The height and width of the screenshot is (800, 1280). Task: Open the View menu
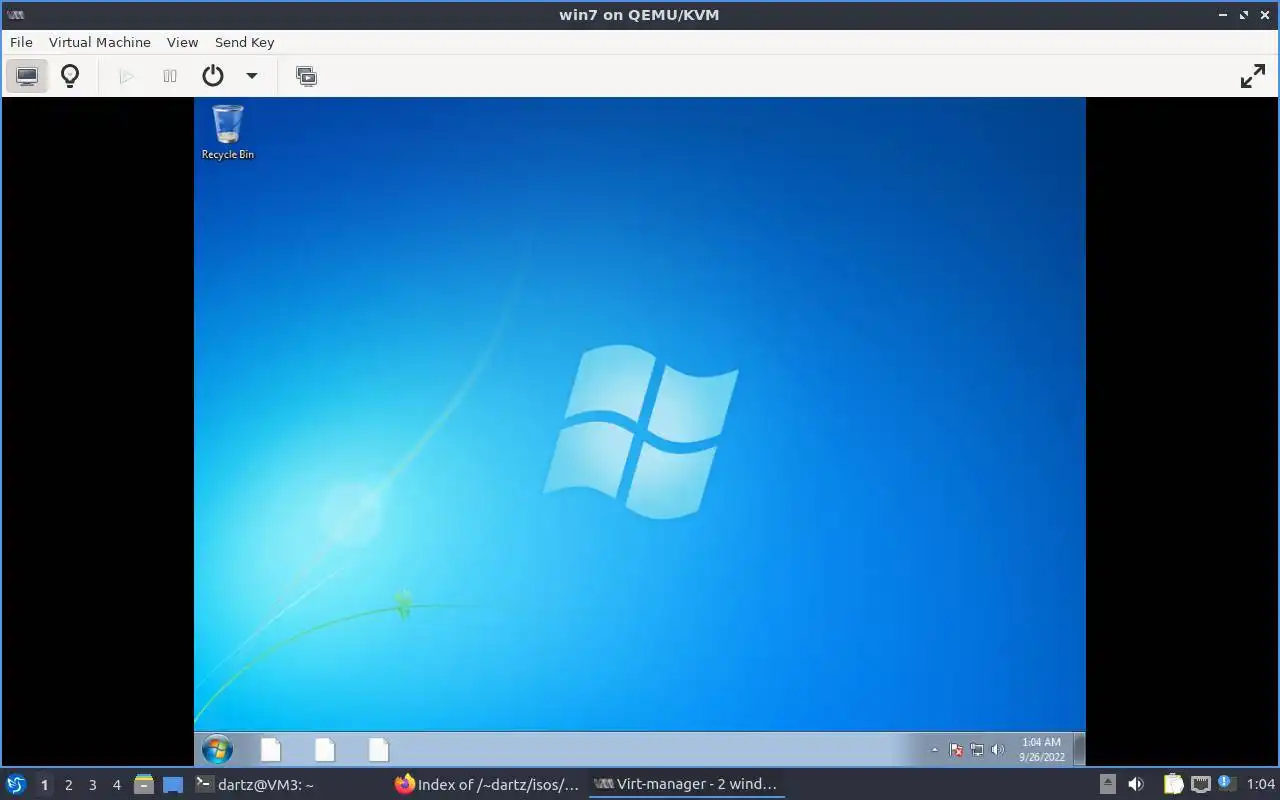pos(183,42)
